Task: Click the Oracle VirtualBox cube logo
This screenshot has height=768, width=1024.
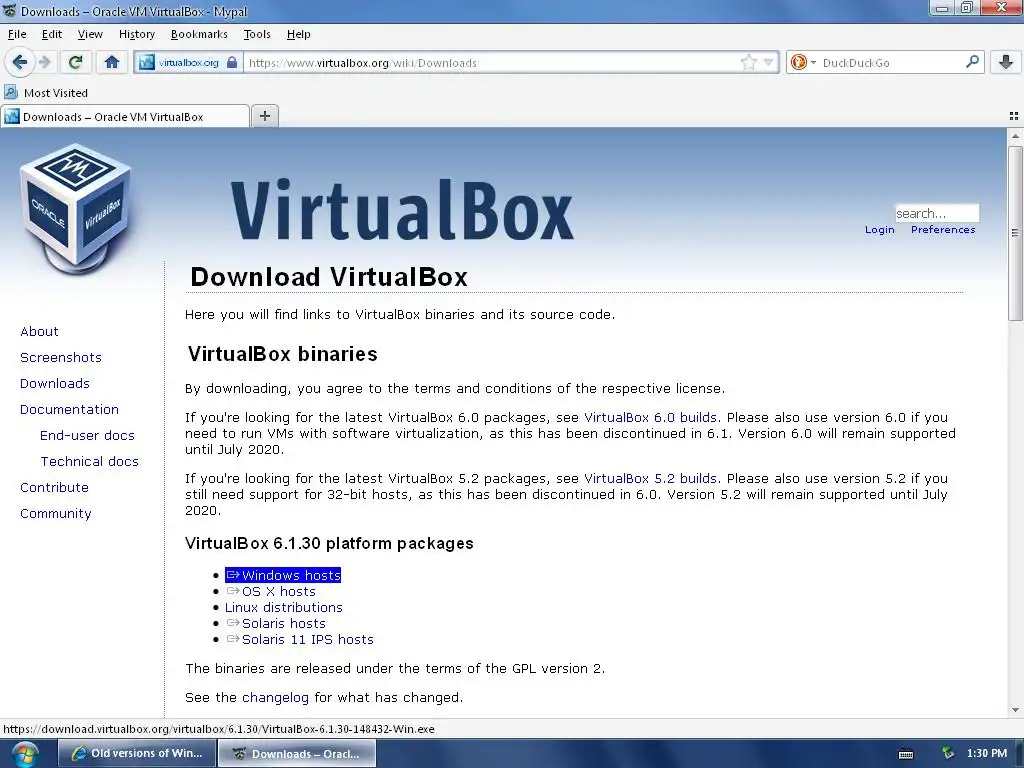Action: click(x=75, y=209)
